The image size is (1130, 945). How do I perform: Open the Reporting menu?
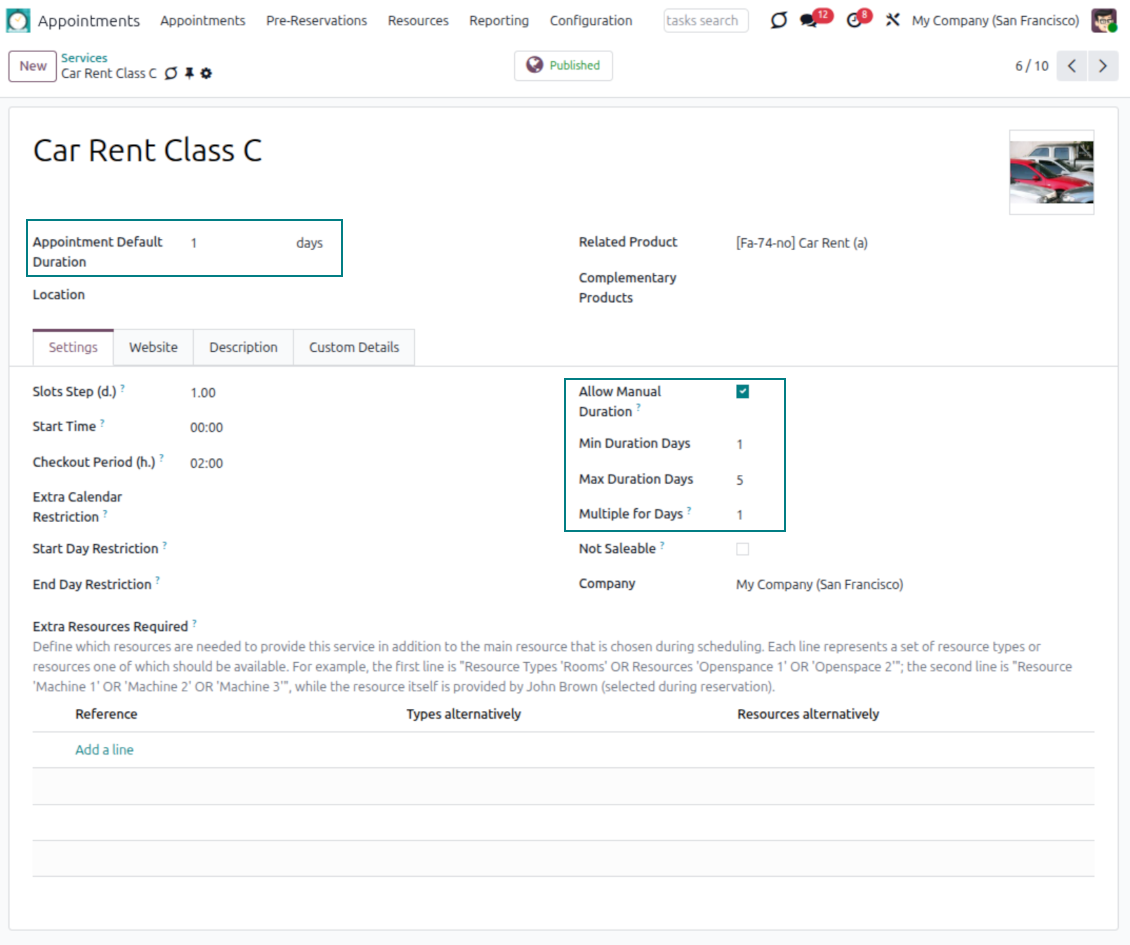[x=498, y=21]
